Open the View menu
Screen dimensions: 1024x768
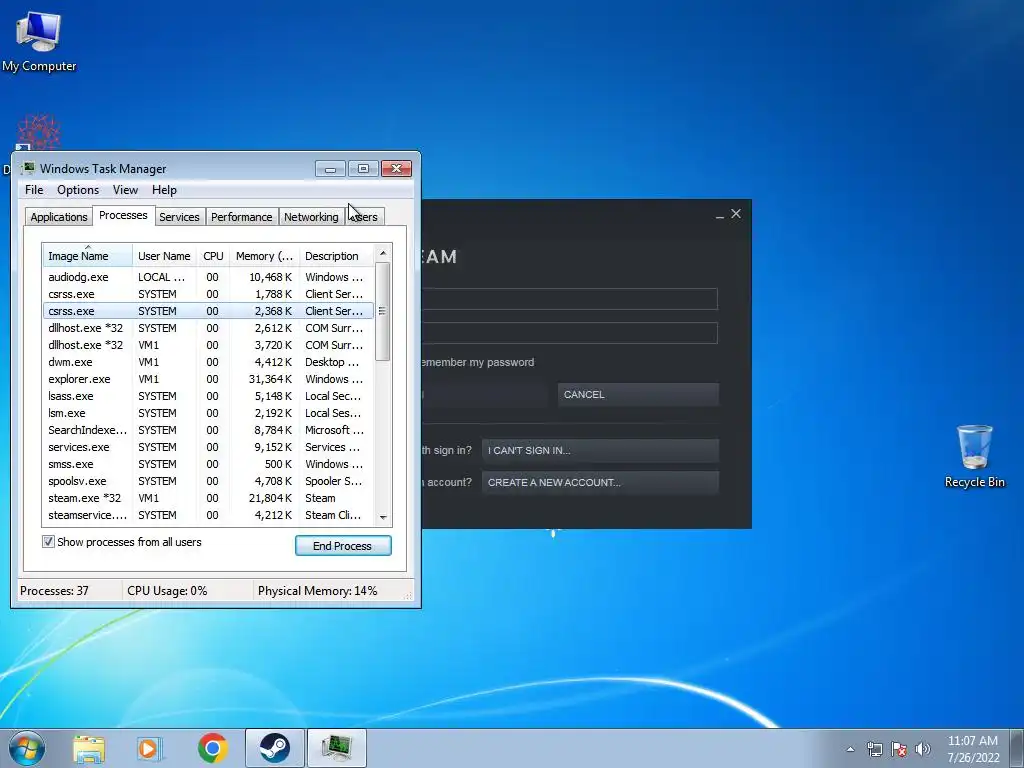point(125,190)
